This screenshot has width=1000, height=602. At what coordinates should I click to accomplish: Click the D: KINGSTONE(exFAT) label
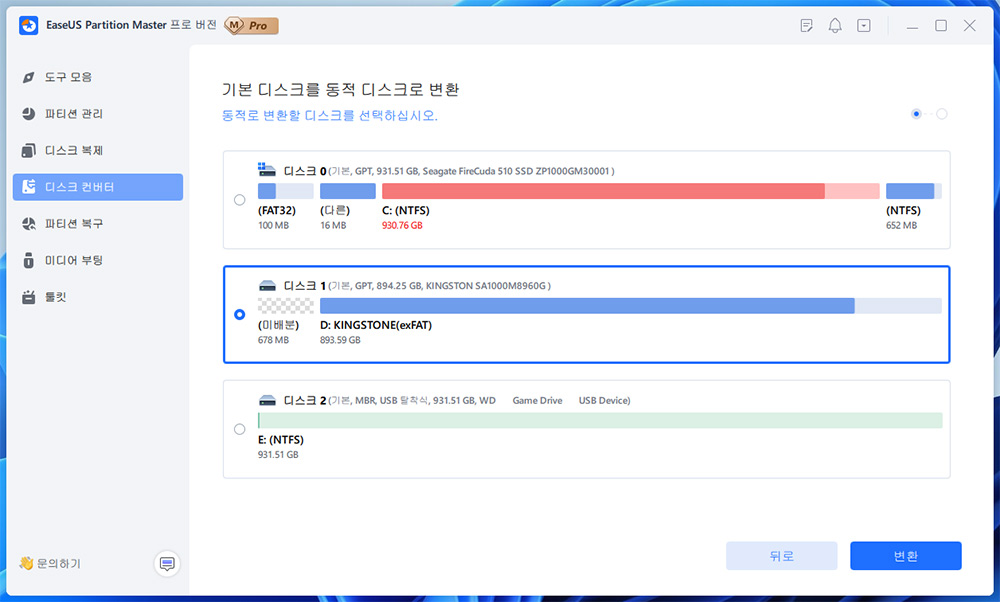pyautogui.click(x=376, y=325)
